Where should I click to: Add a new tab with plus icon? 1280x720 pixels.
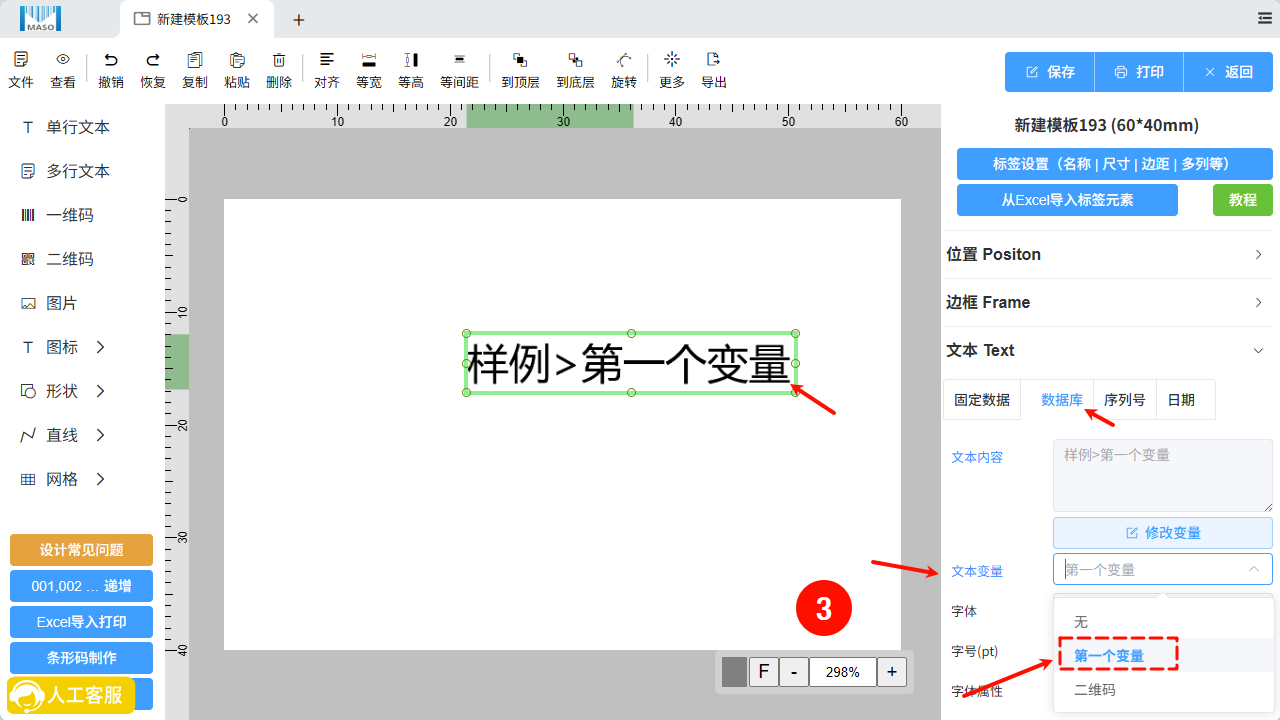click(298, 19)
